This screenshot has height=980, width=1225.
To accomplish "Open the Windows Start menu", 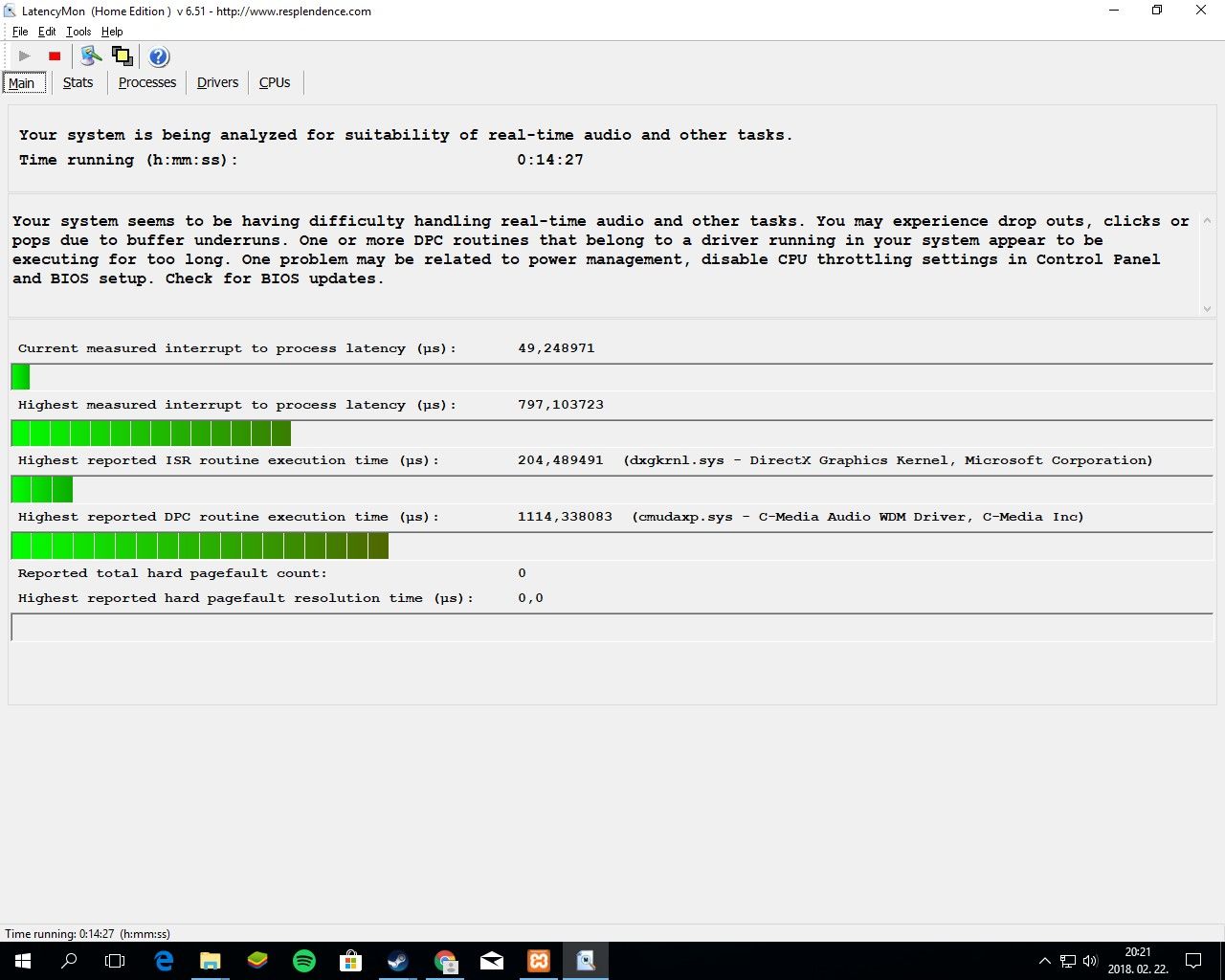I will (x=23, y=961).
